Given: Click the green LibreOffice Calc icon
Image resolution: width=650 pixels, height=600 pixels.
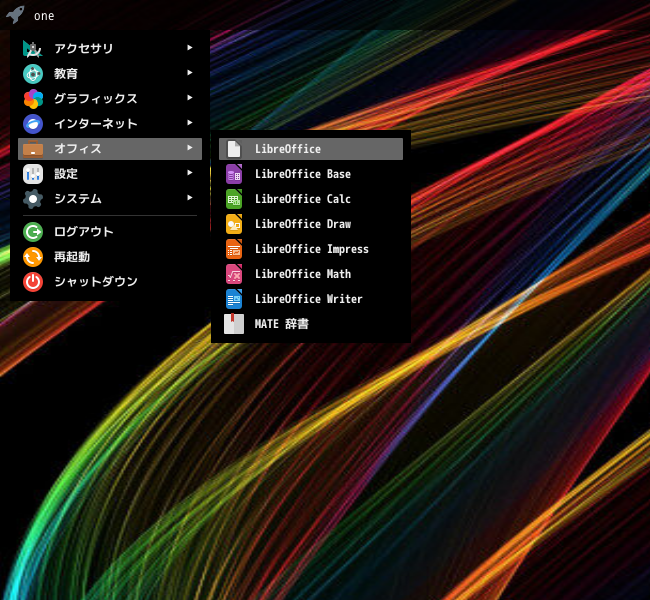Looking at the screenshot, I should [x=234, y=199].
